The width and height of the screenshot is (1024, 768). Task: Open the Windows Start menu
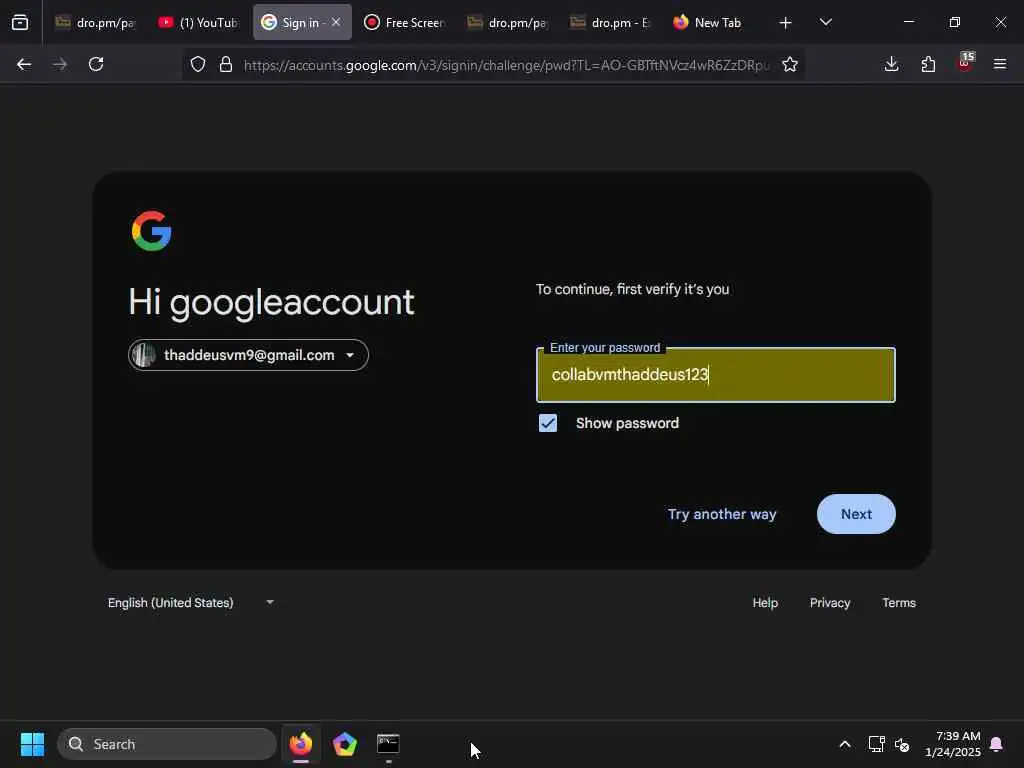coord(32,744)
